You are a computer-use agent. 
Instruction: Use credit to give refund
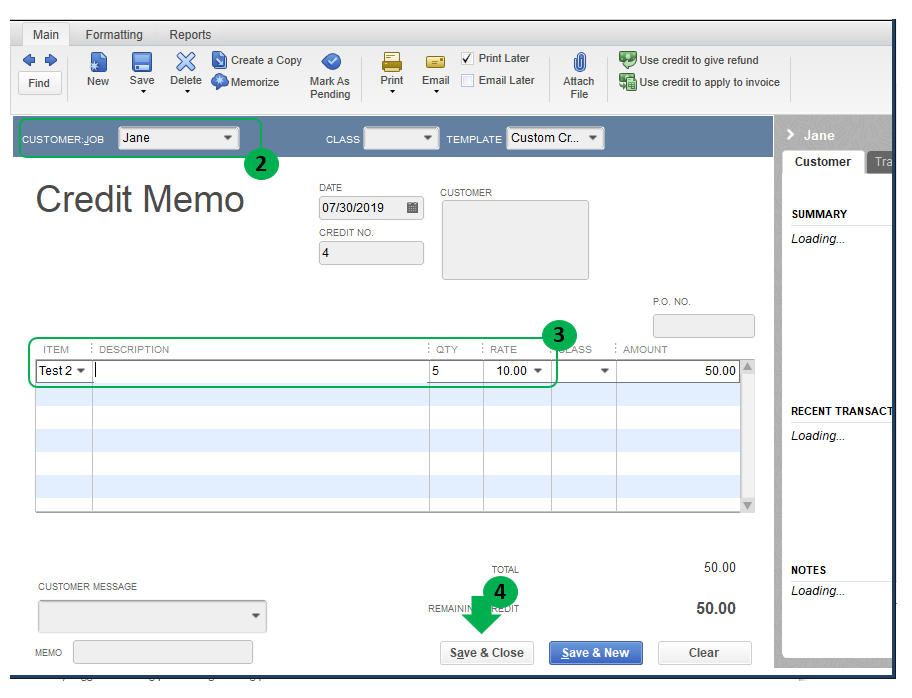tap(689, 60)
